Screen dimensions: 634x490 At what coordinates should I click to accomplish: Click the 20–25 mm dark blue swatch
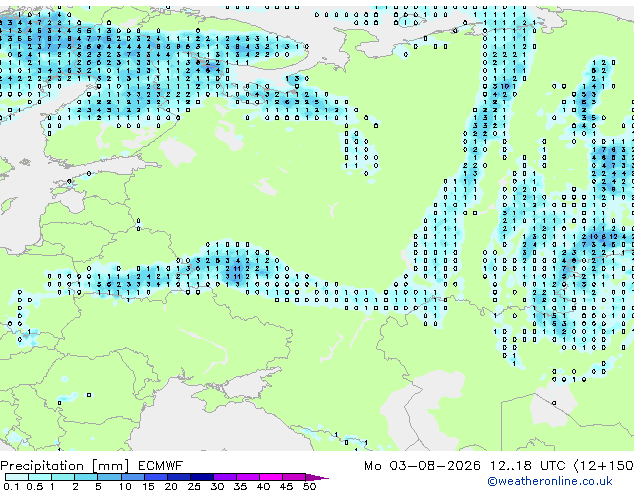(x=179, y=477)
